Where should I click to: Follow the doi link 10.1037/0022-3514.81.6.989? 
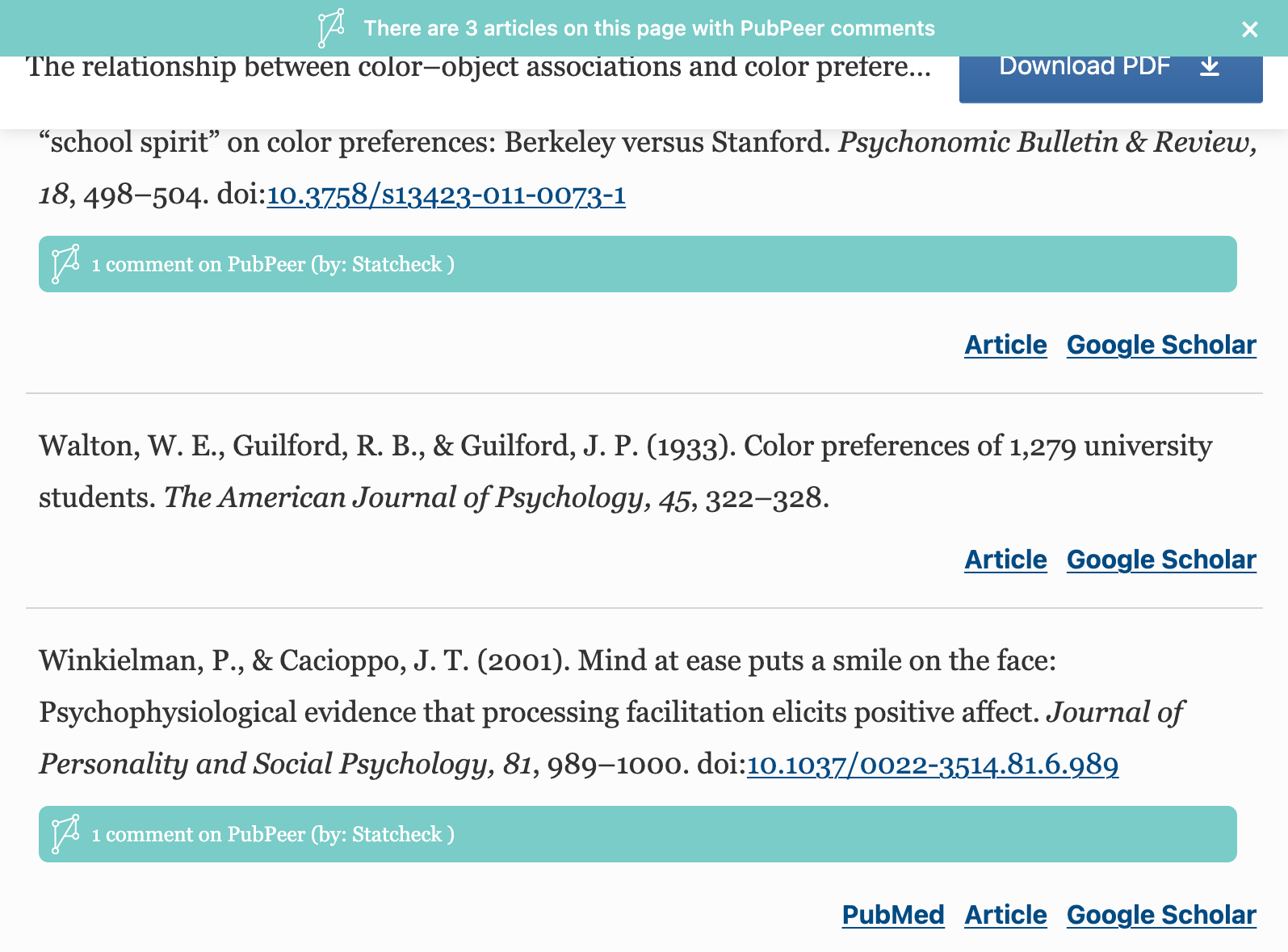pos(933,765)
